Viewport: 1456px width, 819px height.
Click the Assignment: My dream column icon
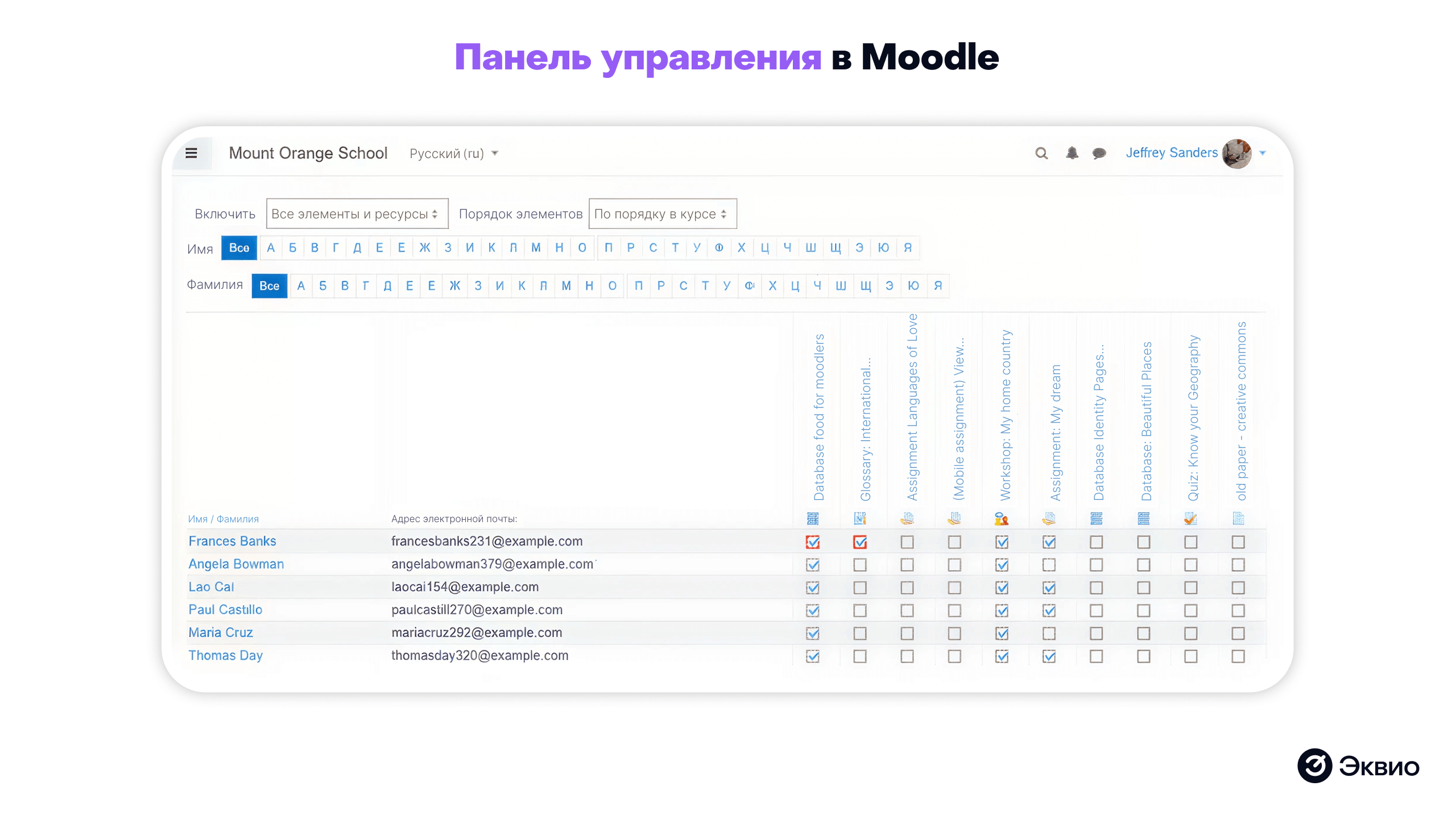coord(1049,518)
